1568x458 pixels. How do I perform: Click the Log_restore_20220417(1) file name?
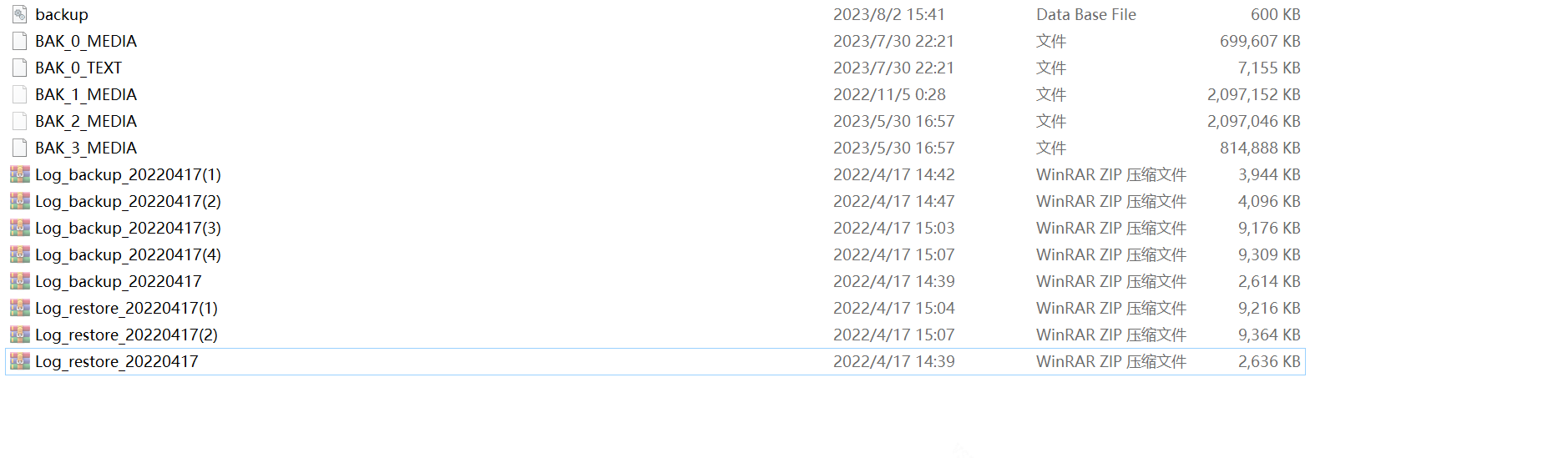[126, 308]
